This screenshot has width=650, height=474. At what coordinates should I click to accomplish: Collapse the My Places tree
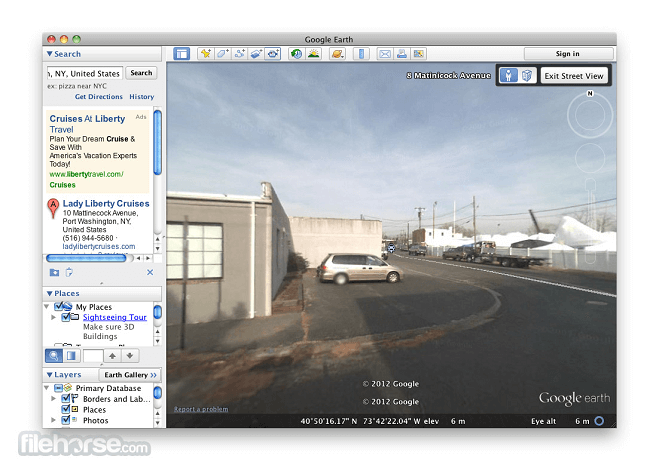click(46, 307)
